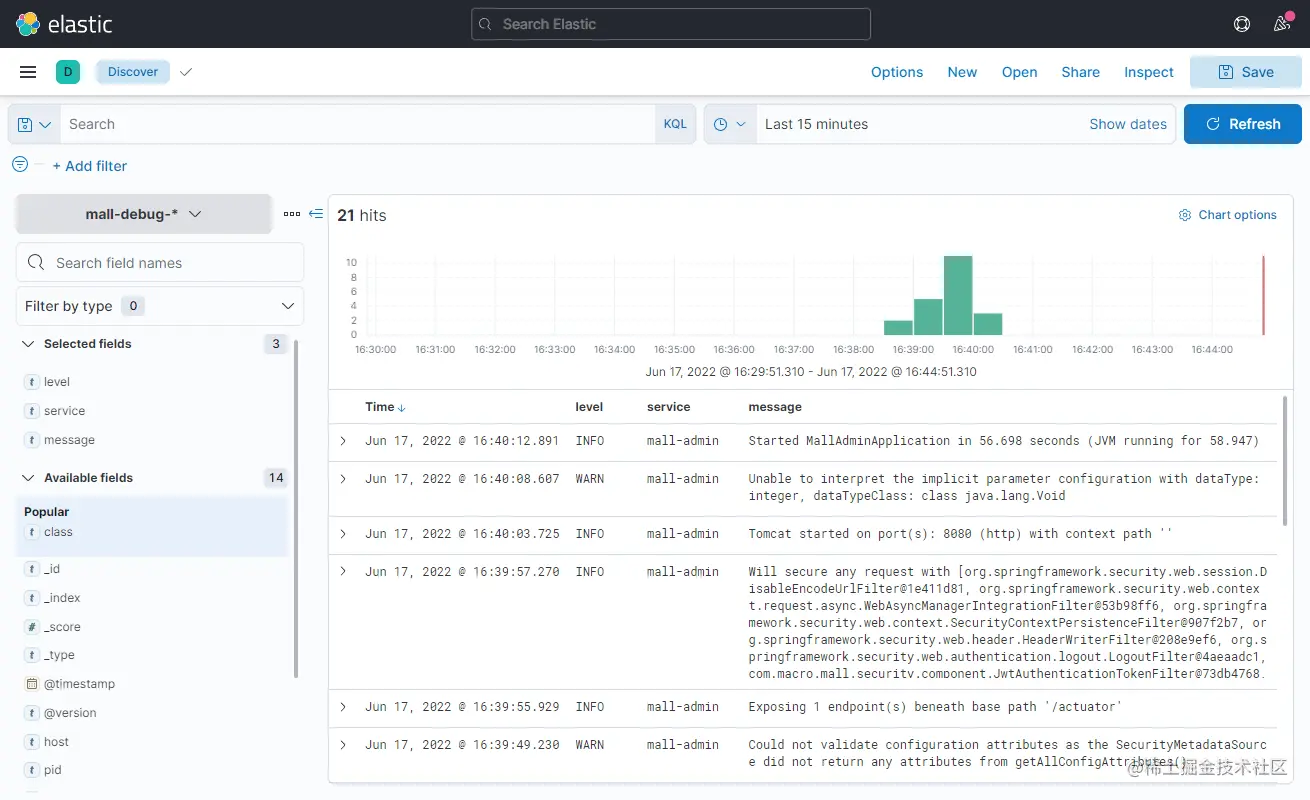Expand the 16:39:57.270 log row
This screenshot has width=1310, height=800.
pyautogui.click(x=343, y=572)
